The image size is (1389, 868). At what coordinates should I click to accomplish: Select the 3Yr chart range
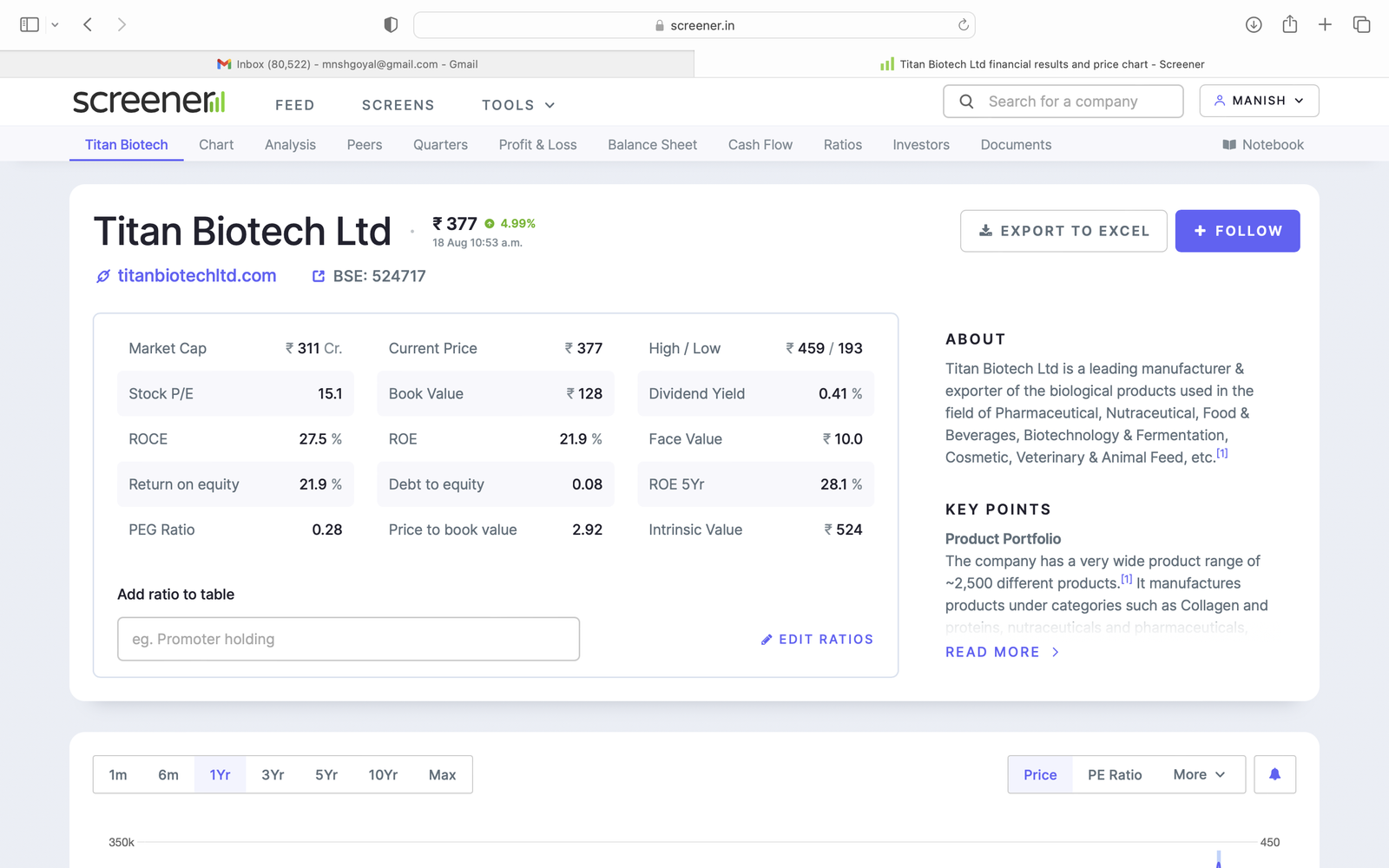273,774
